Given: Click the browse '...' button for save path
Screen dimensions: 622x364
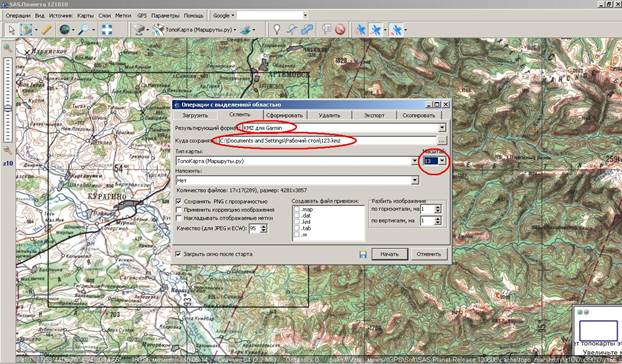Looking at the screenshot, I should 442,140.
